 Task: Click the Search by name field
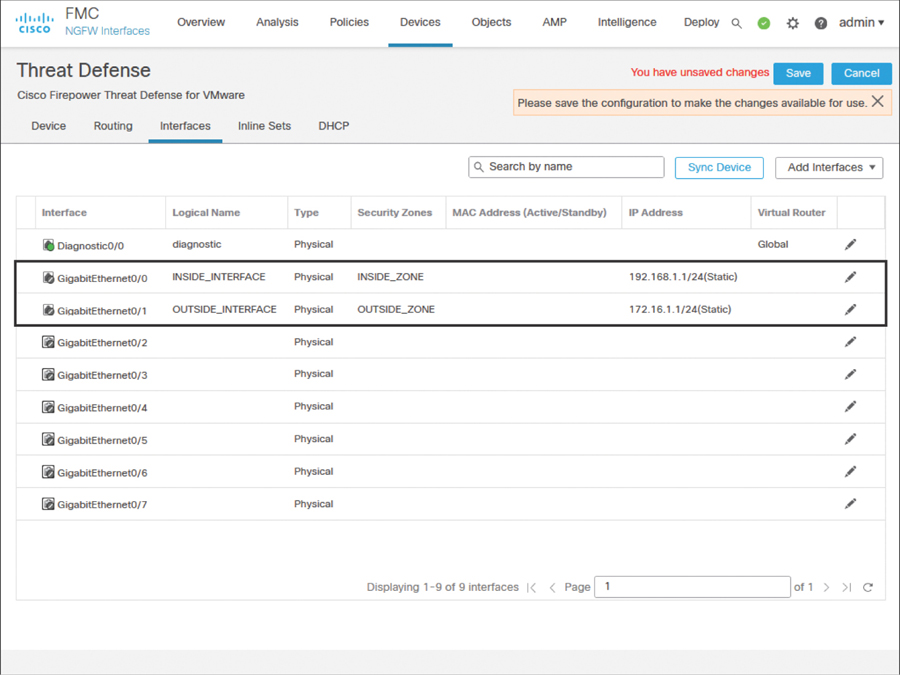(566, 167)
